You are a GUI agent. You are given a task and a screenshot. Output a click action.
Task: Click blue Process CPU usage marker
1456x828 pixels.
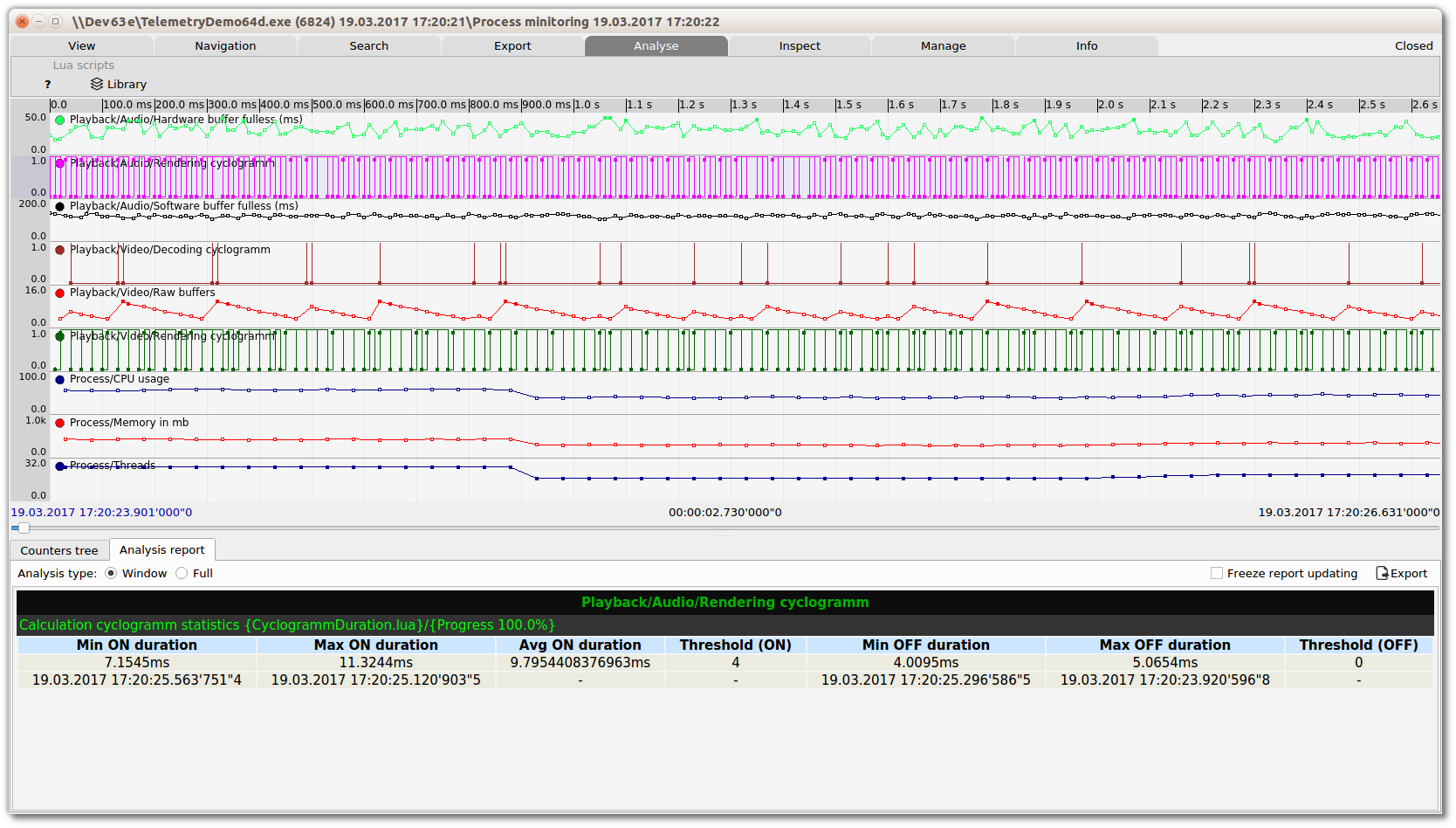(x=60, y=380)
